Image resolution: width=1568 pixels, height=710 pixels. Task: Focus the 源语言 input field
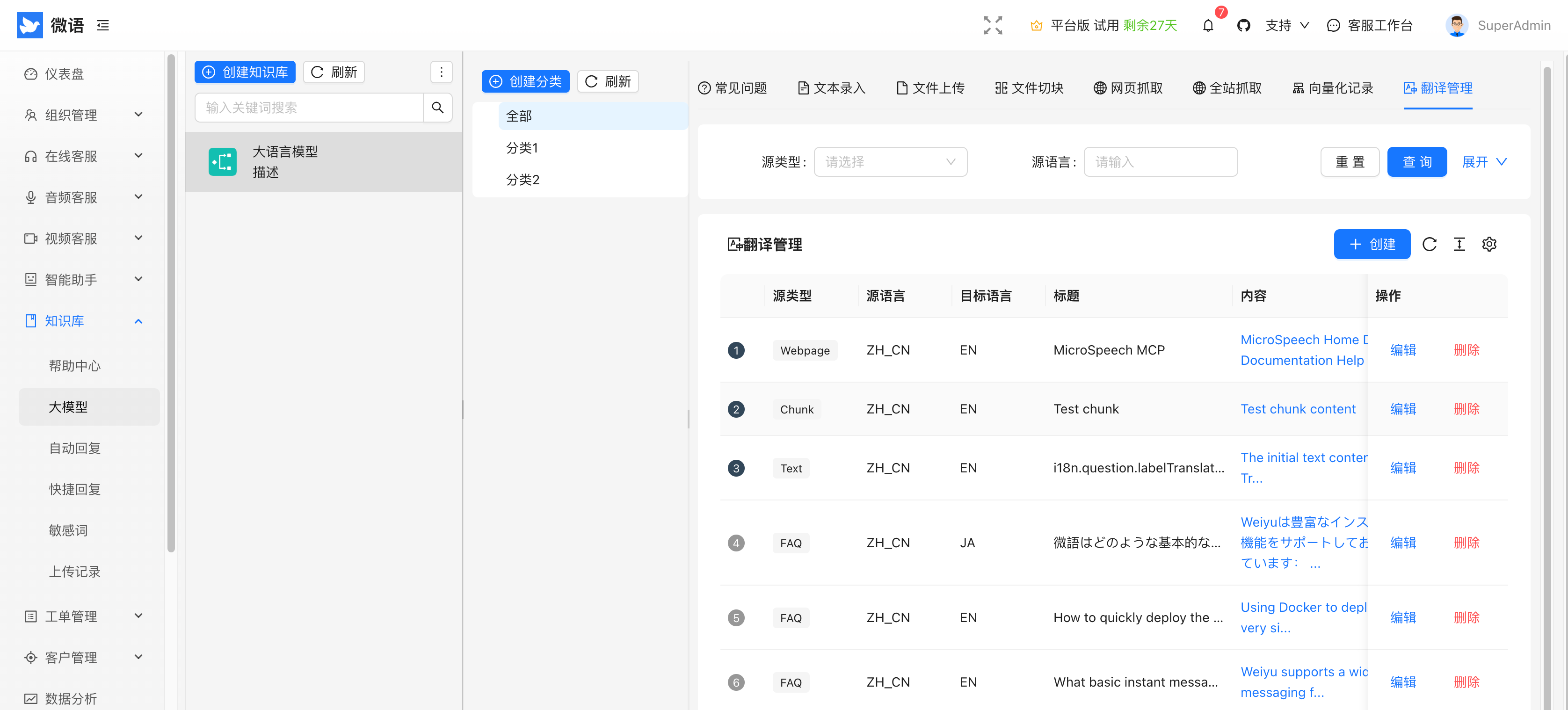(x=1160, y=162)
